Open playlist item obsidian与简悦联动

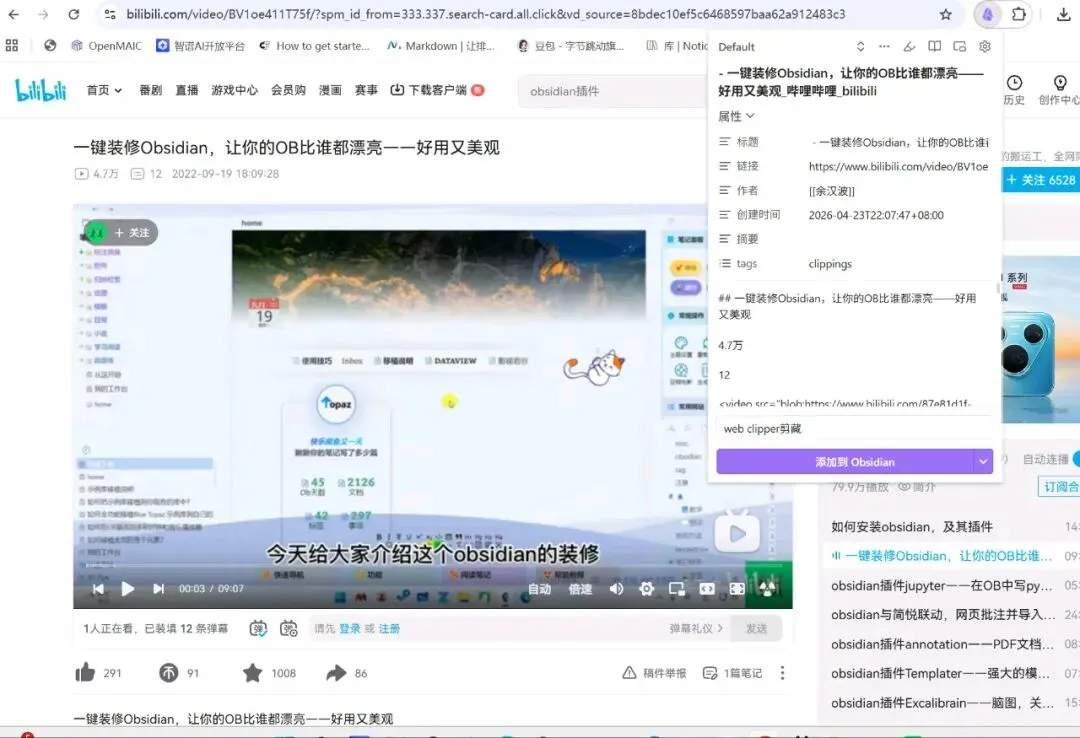pyautogui.click(x=942, y=615)
